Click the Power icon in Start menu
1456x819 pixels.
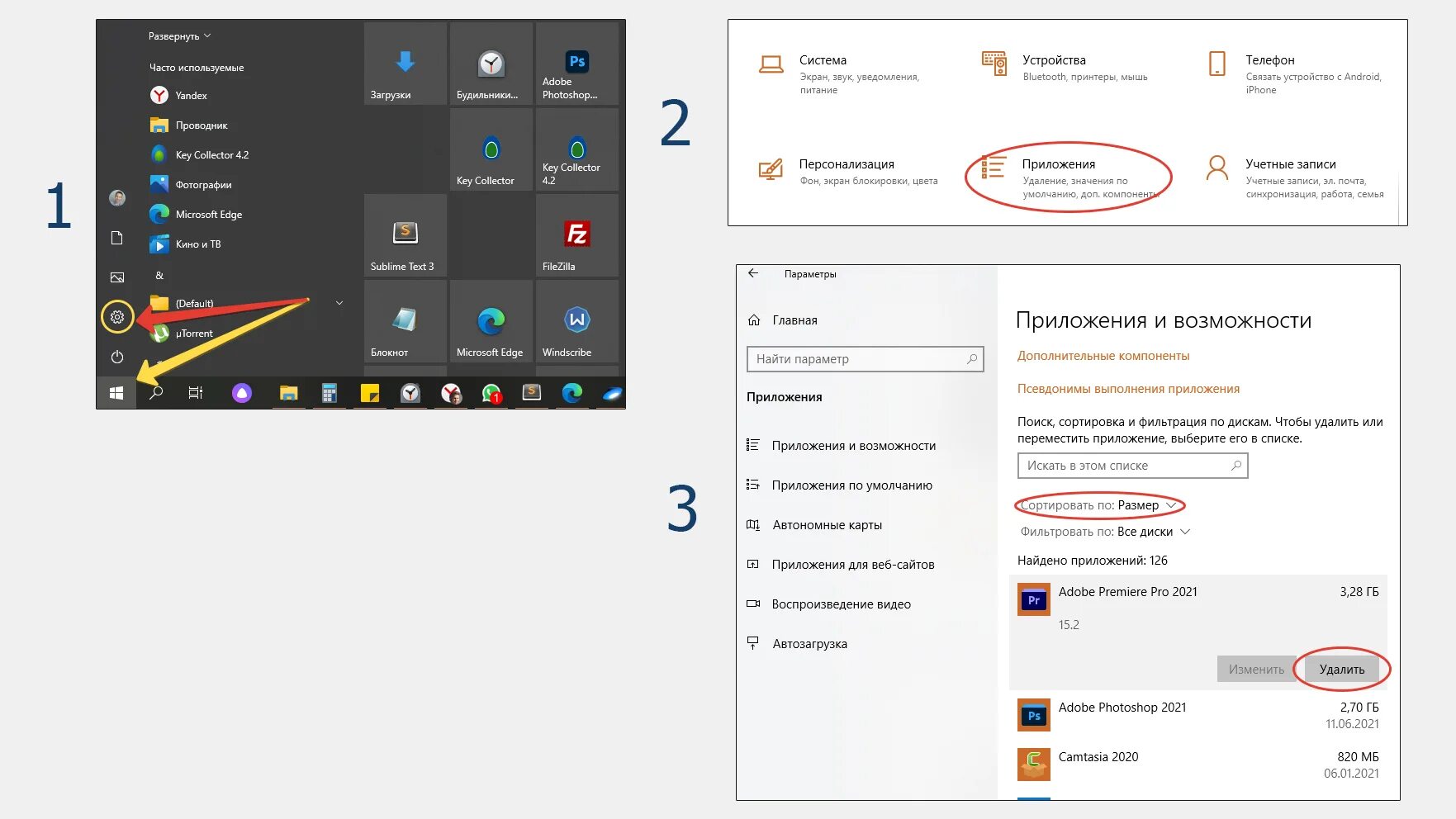pos(117,357)
